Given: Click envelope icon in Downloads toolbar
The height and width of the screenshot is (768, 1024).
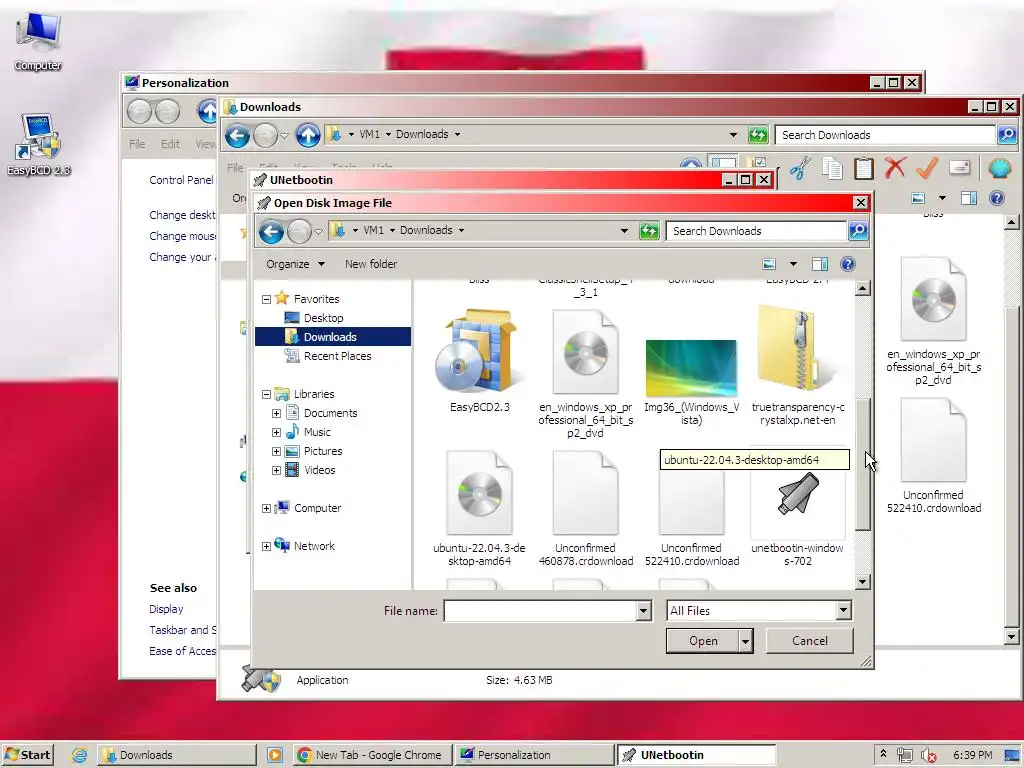Looking at the screenshot, I should click(x=959, y=168).
